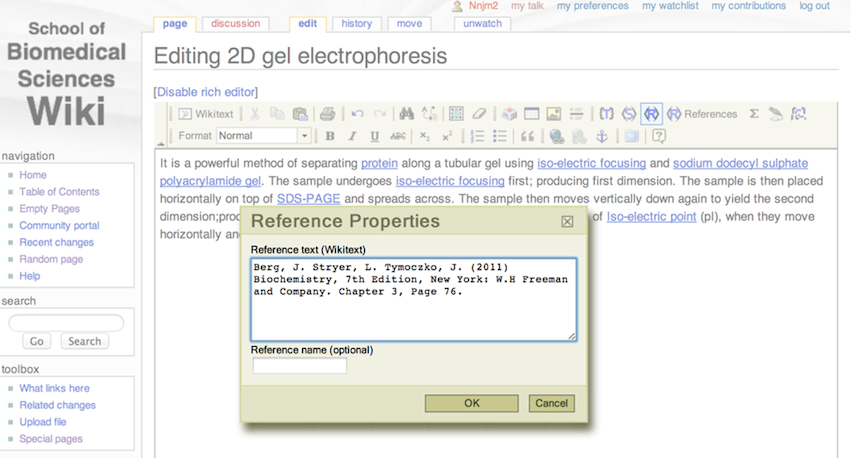The width and height of the screenshot is (850, 458).
Task: Open the Find binoculars tool
Action: pos(406,114)
